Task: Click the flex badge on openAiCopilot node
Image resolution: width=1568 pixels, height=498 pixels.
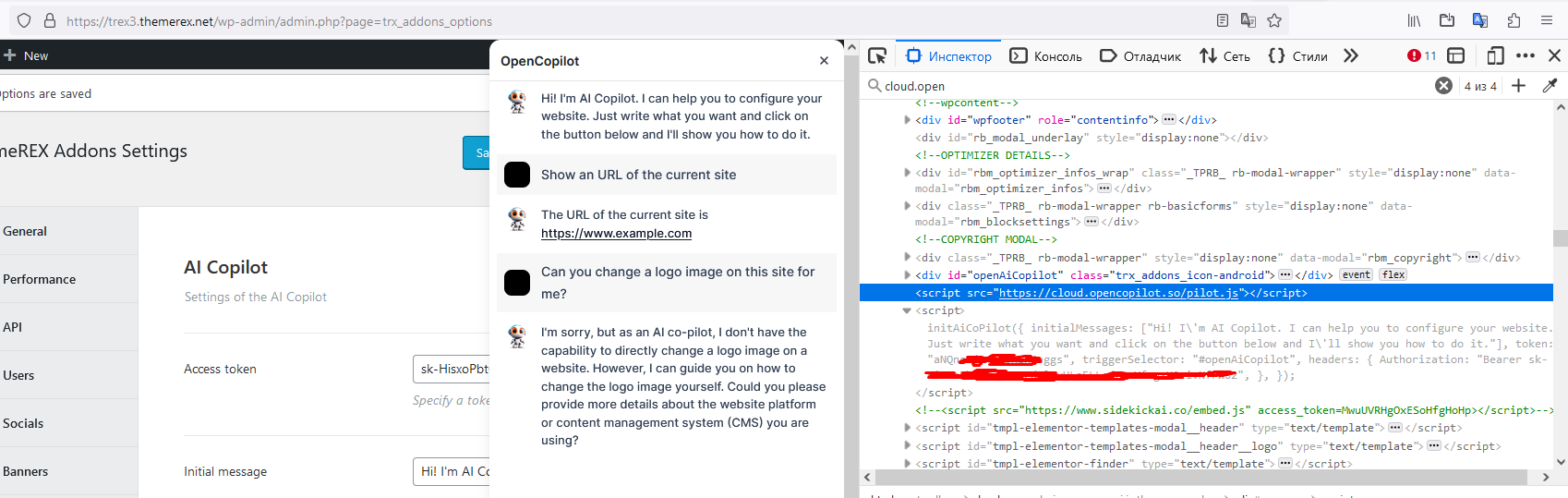Action: point(1393,274)
